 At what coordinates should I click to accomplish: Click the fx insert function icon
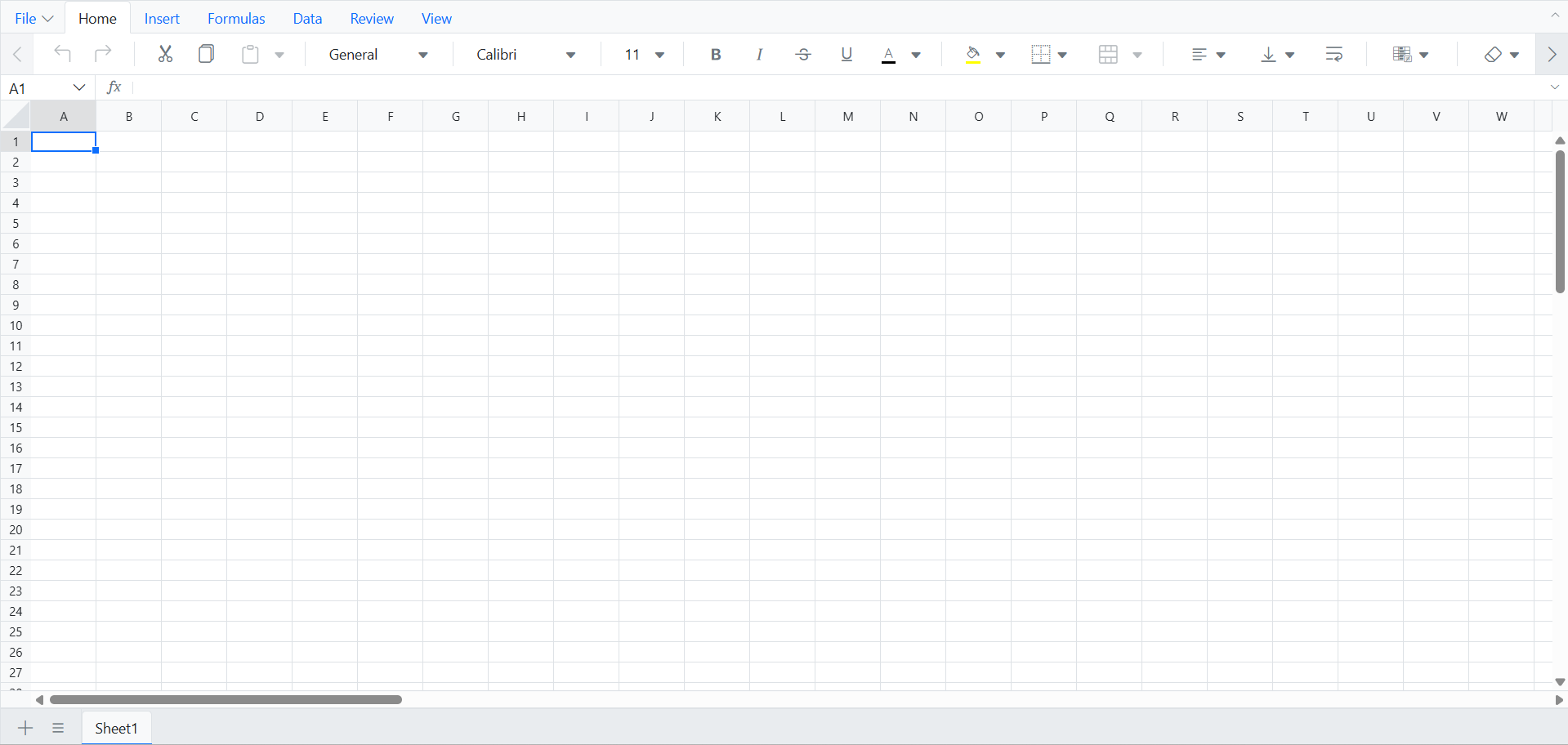tap(114, 87)
